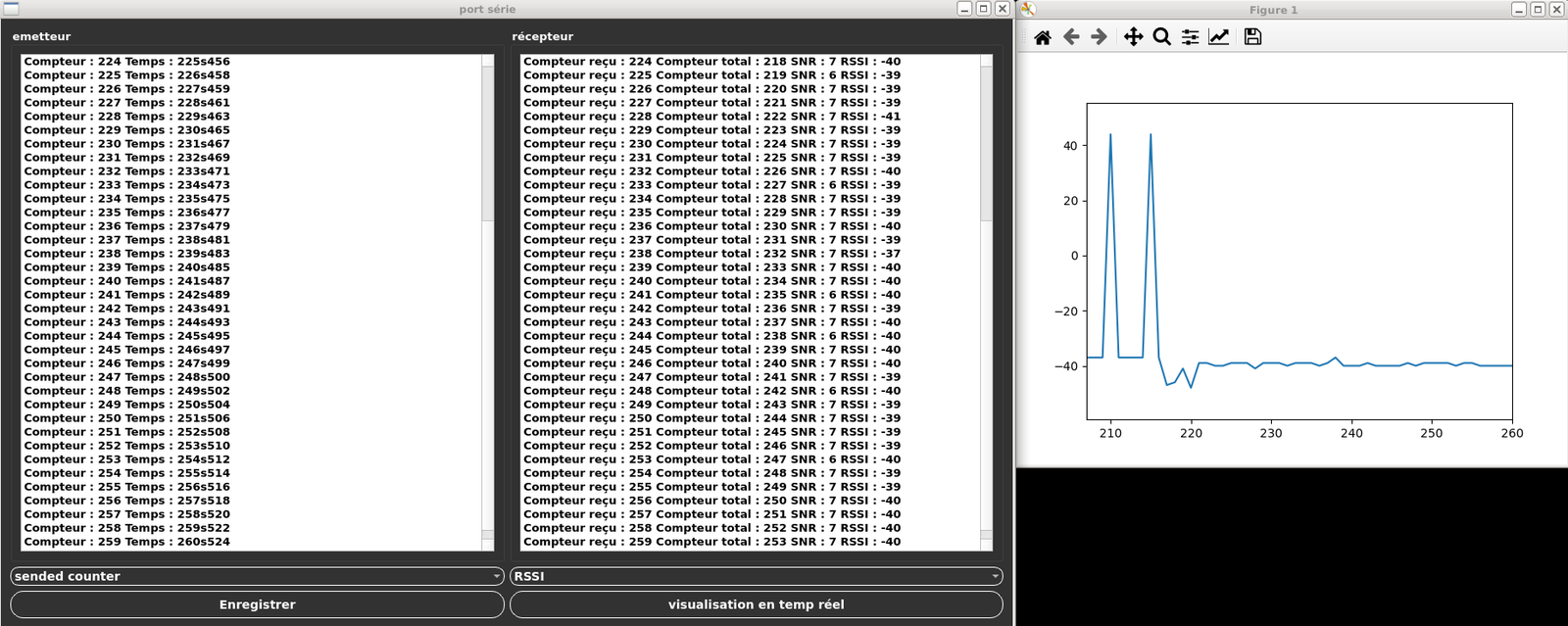Select 'Compteur : 240' line in emetteur log
The width and height of the screenshot is (1568, 626).
127,281
